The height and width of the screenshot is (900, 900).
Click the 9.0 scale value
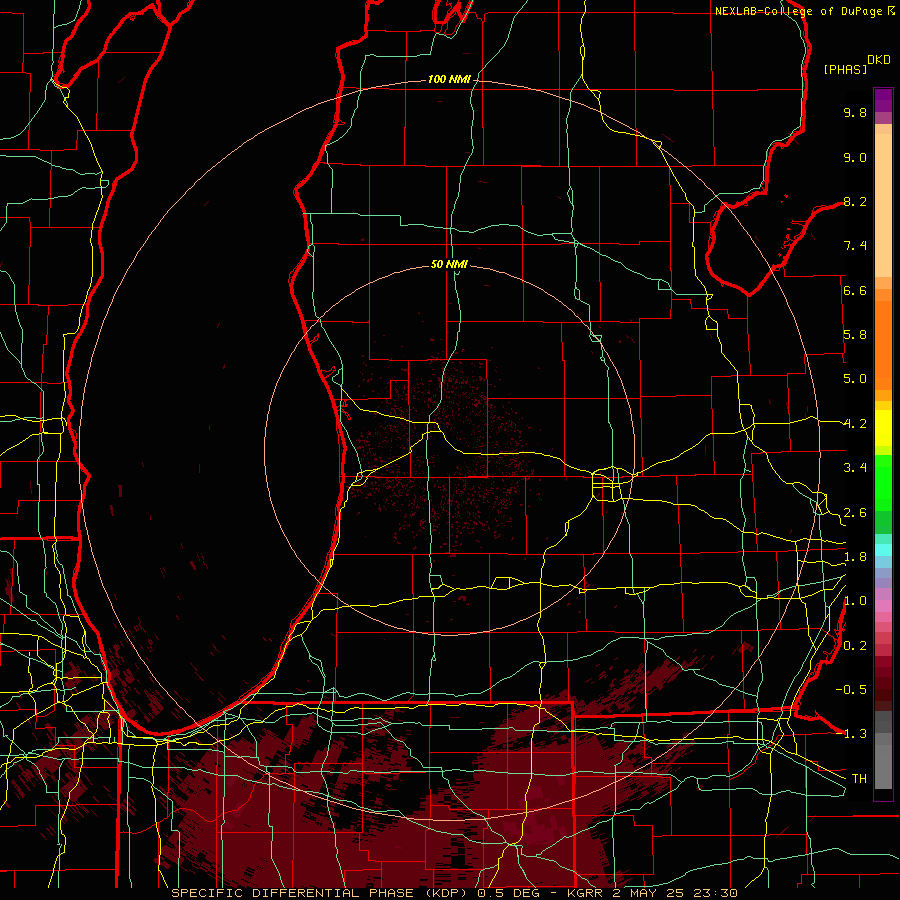click(x=855, y=157)
